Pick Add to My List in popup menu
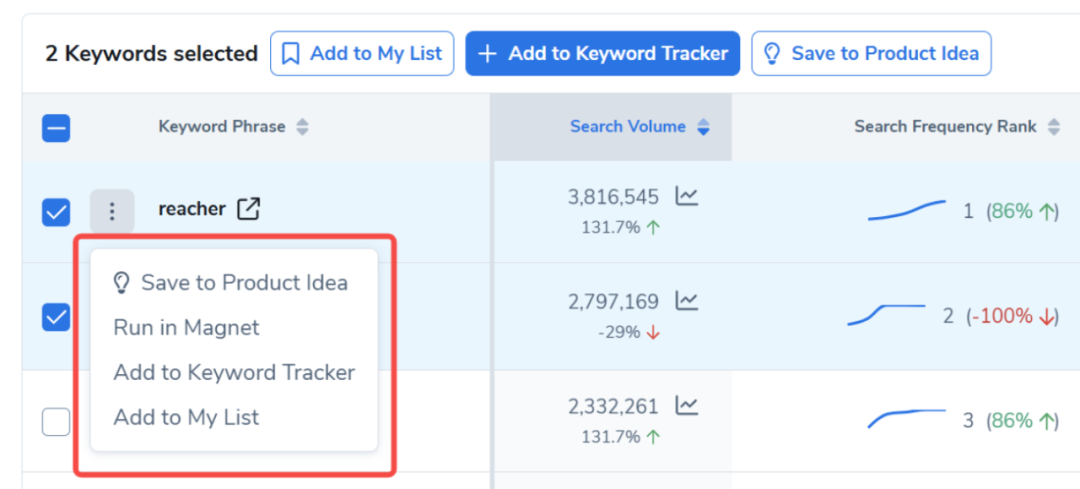The width and height of the screenshot is (1080, 489). [186, 418]
